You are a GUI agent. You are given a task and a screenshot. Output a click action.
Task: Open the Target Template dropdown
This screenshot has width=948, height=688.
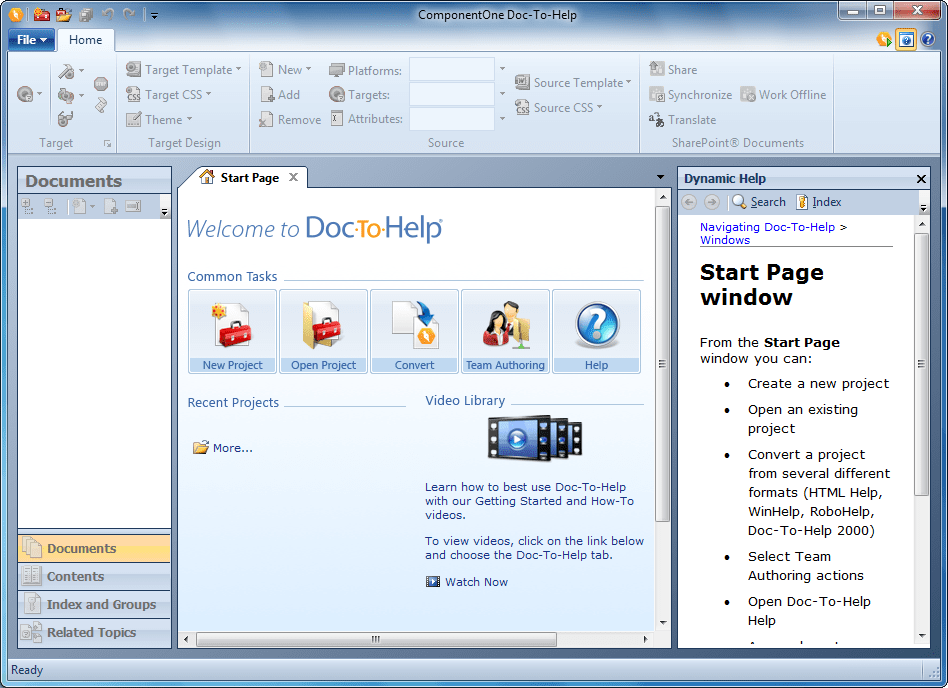pyautogui.click(x=184, y=70)
